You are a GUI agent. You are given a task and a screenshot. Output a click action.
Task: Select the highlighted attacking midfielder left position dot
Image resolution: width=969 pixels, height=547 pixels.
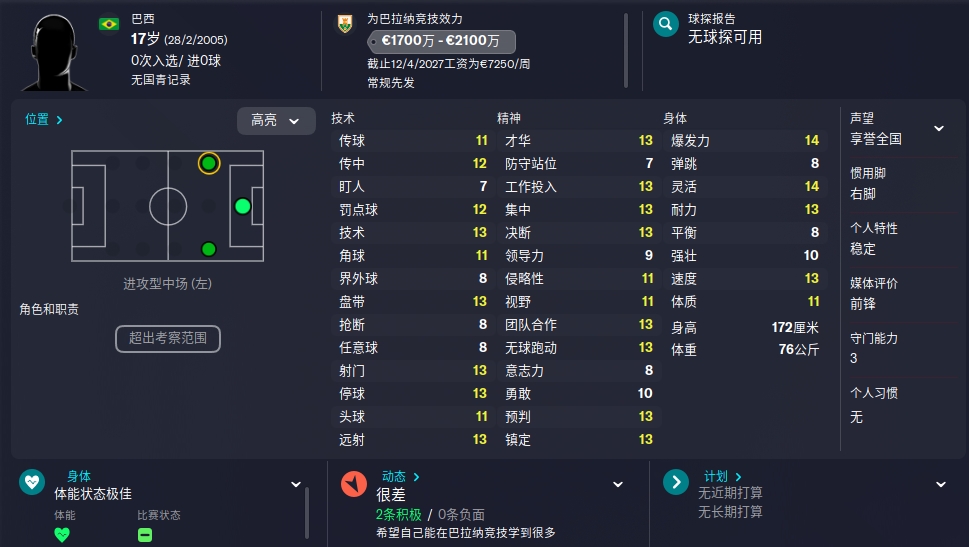pos(209,163)
